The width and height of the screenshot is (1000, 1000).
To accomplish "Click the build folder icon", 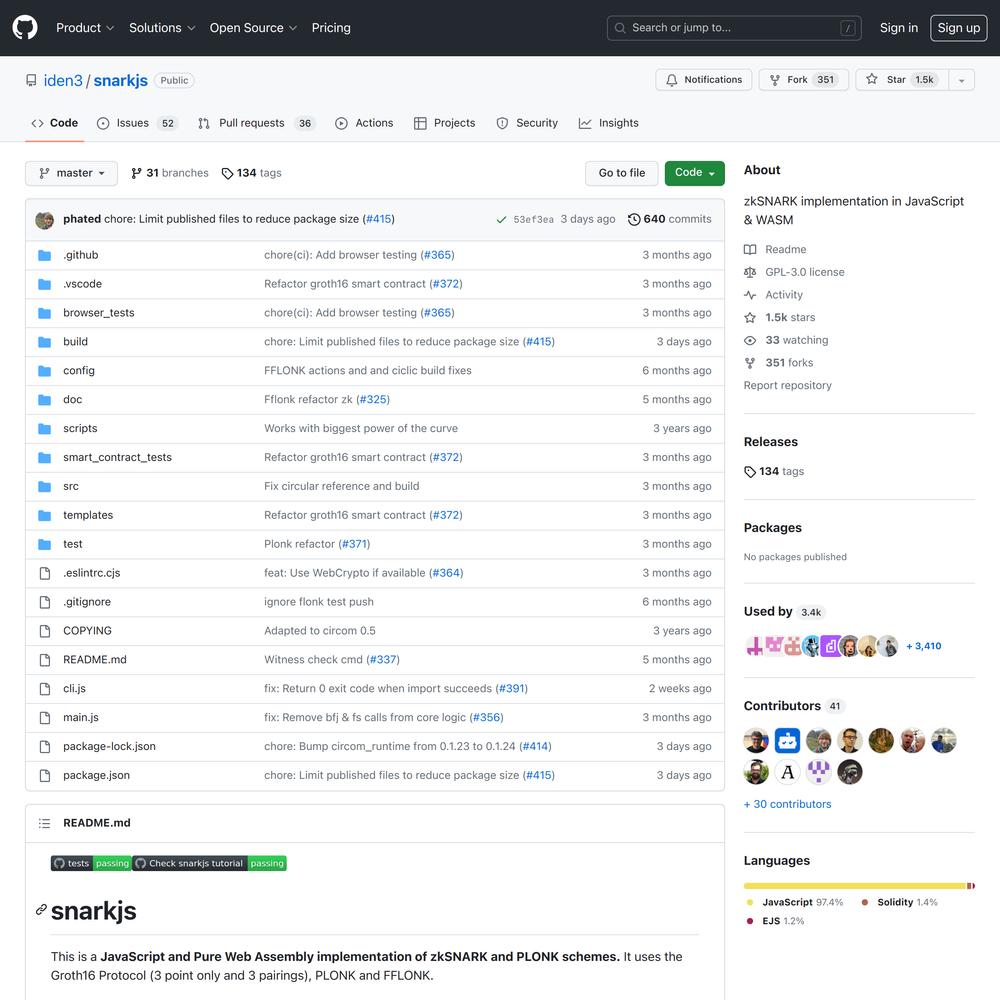I will pos(45,342).
